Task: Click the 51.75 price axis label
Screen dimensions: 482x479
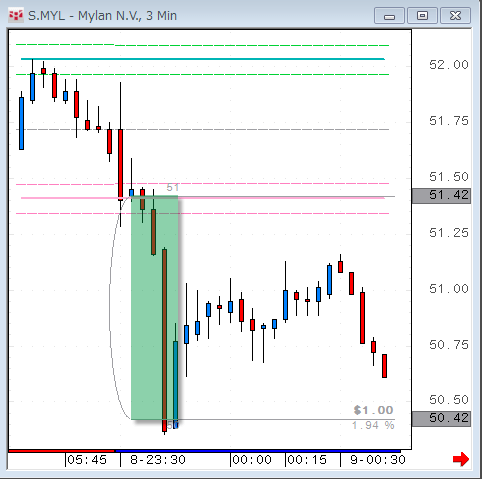Action: click(x=449, y=121)
